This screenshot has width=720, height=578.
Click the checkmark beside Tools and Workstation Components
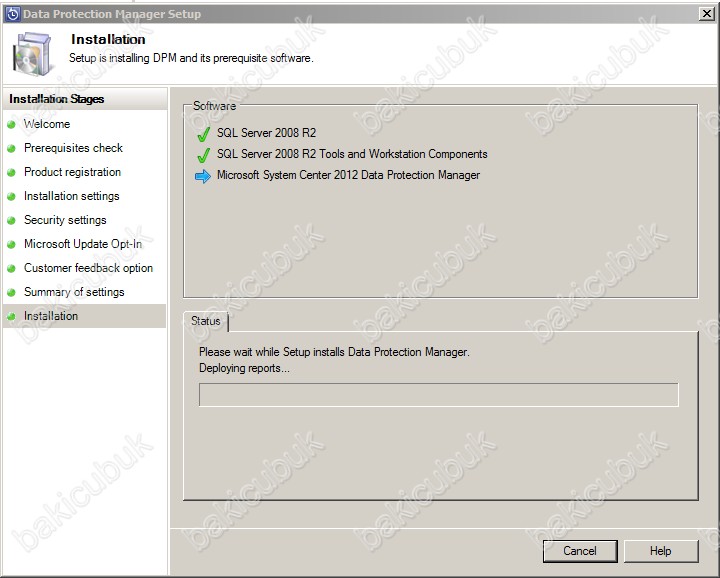[203, 155]
